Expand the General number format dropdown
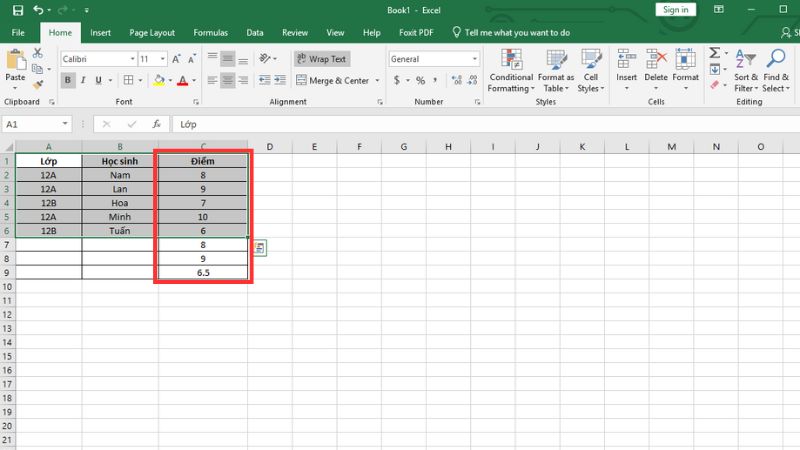The width and height of the screenshot is (800, 450). point(475,60)
